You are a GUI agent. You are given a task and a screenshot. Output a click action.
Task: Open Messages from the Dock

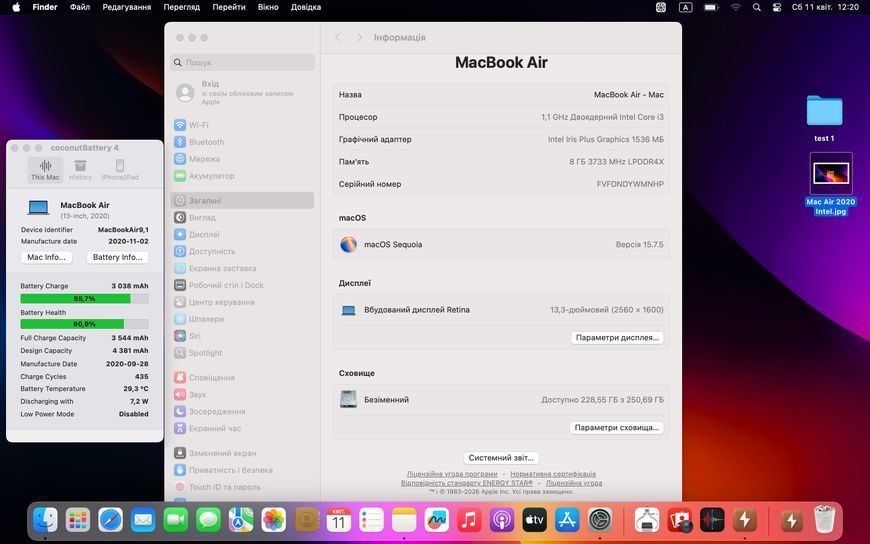(209, 520)
